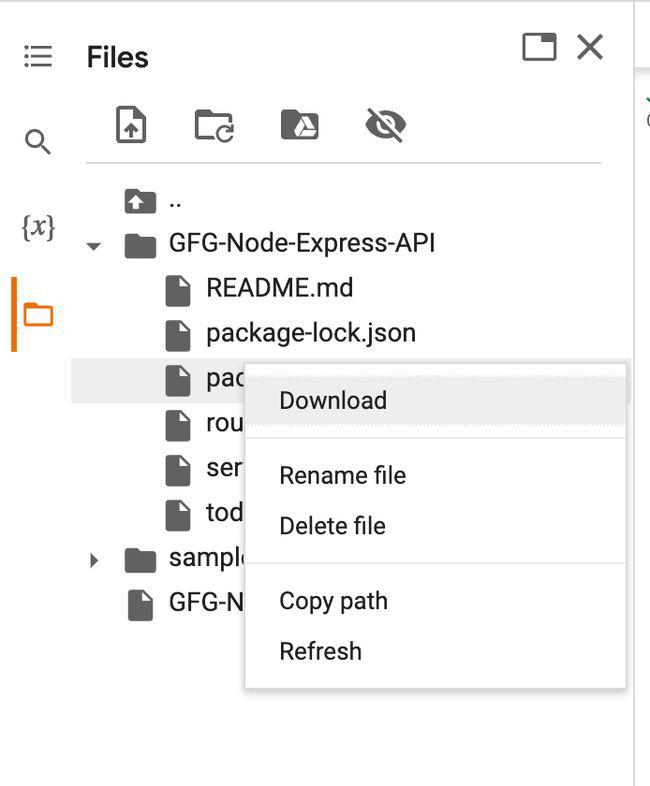Click Copy path in the context menu
650x786 pixels.
tap(333, 601)
